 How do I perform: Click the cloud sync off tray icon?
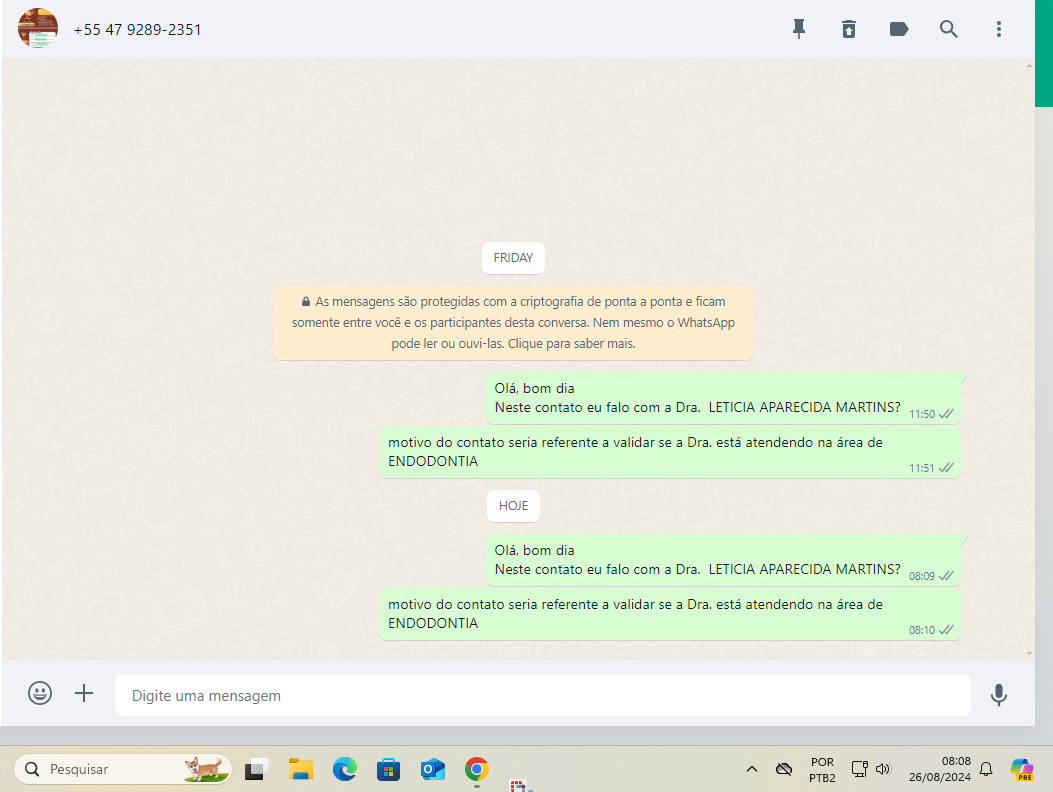(x=783, y=769)
